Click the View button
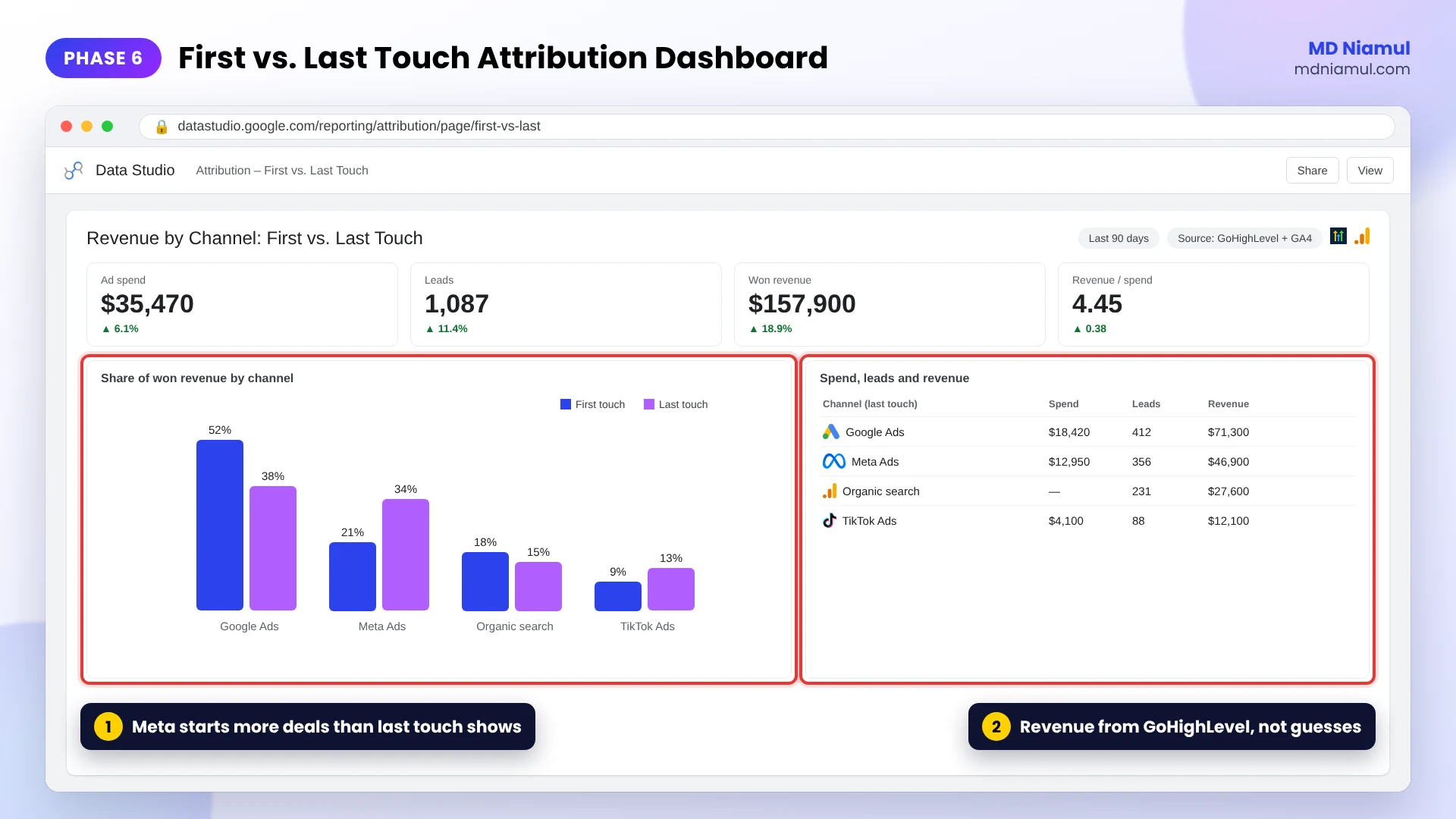The height and width of the screenshot is (819, 1456). coord(1370,171)
